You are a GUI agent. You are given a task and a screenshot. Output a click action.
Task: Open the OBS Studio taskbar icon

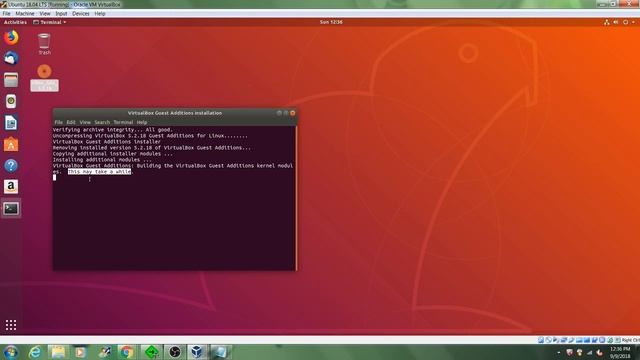[175, 352]
